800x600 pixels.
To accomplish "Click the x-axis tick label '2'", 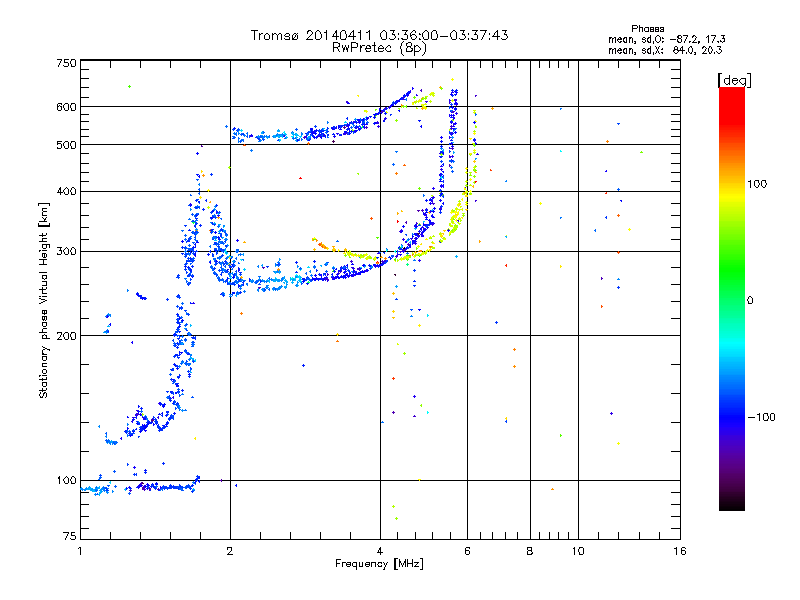I will tap(230, 552).
